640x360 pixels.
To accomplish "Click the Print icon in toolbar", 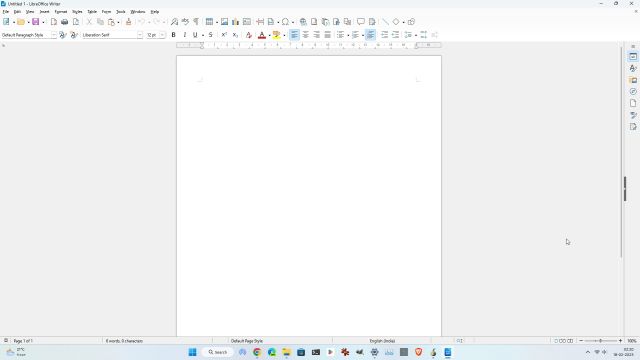I will click(64, 22).
